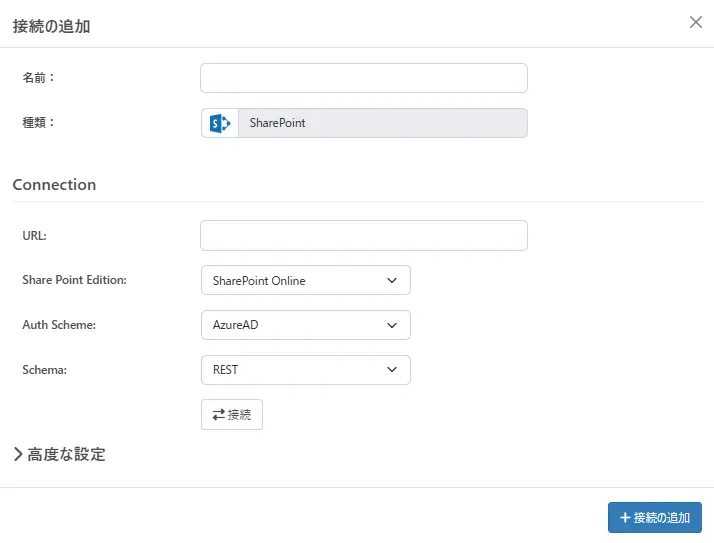Click the 高度な設定 section label
This screenshot has height=543, width=714.
click(x=66, y=454)
